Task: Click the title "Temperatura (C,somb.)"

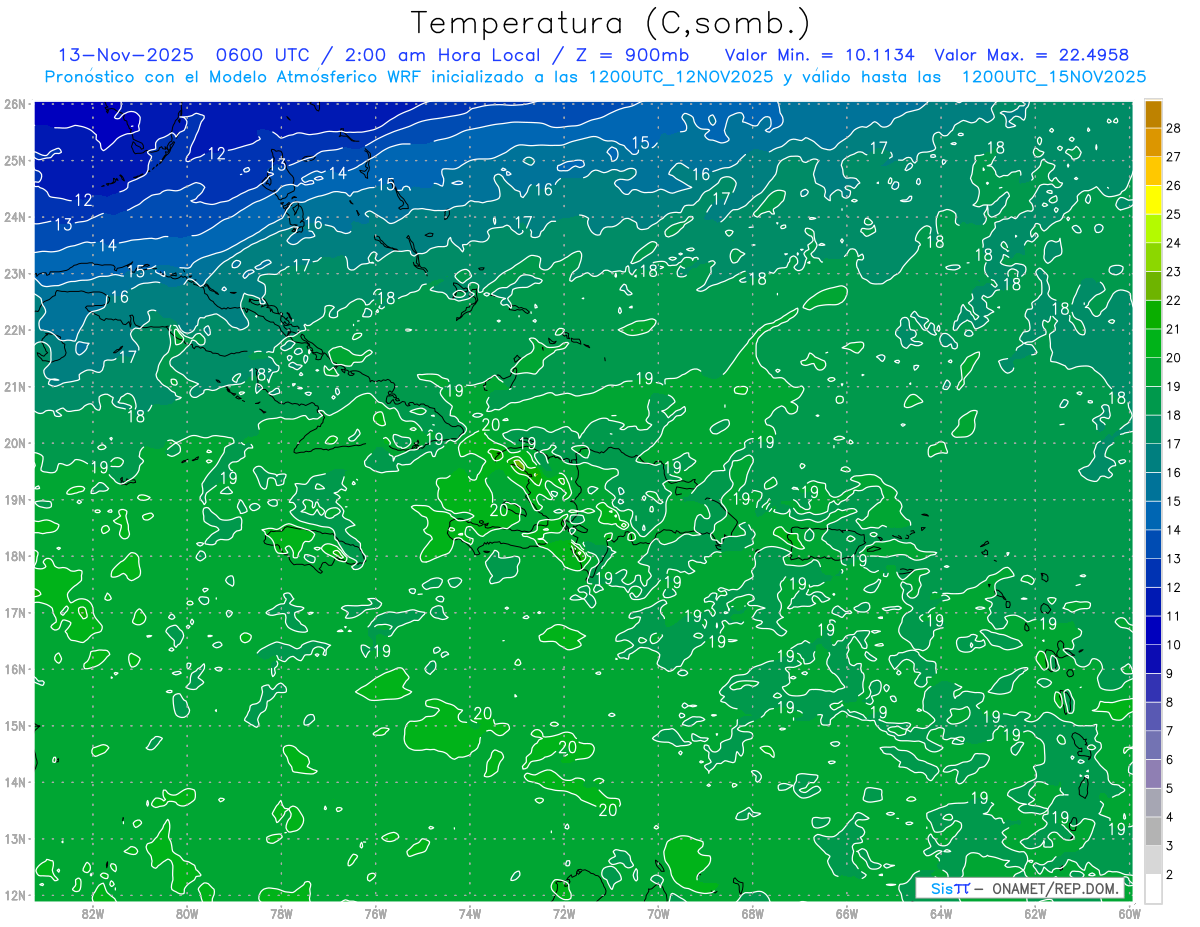Action: (x=610, y=23)
